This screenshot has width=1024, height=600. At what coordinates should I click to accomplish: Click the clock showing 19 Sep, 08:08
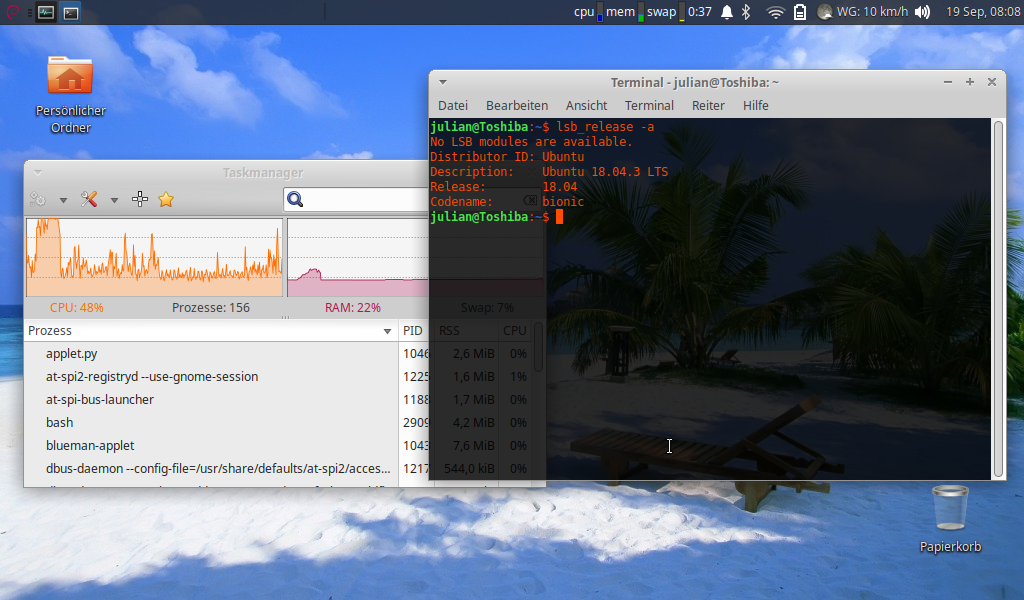click(983, 12)
